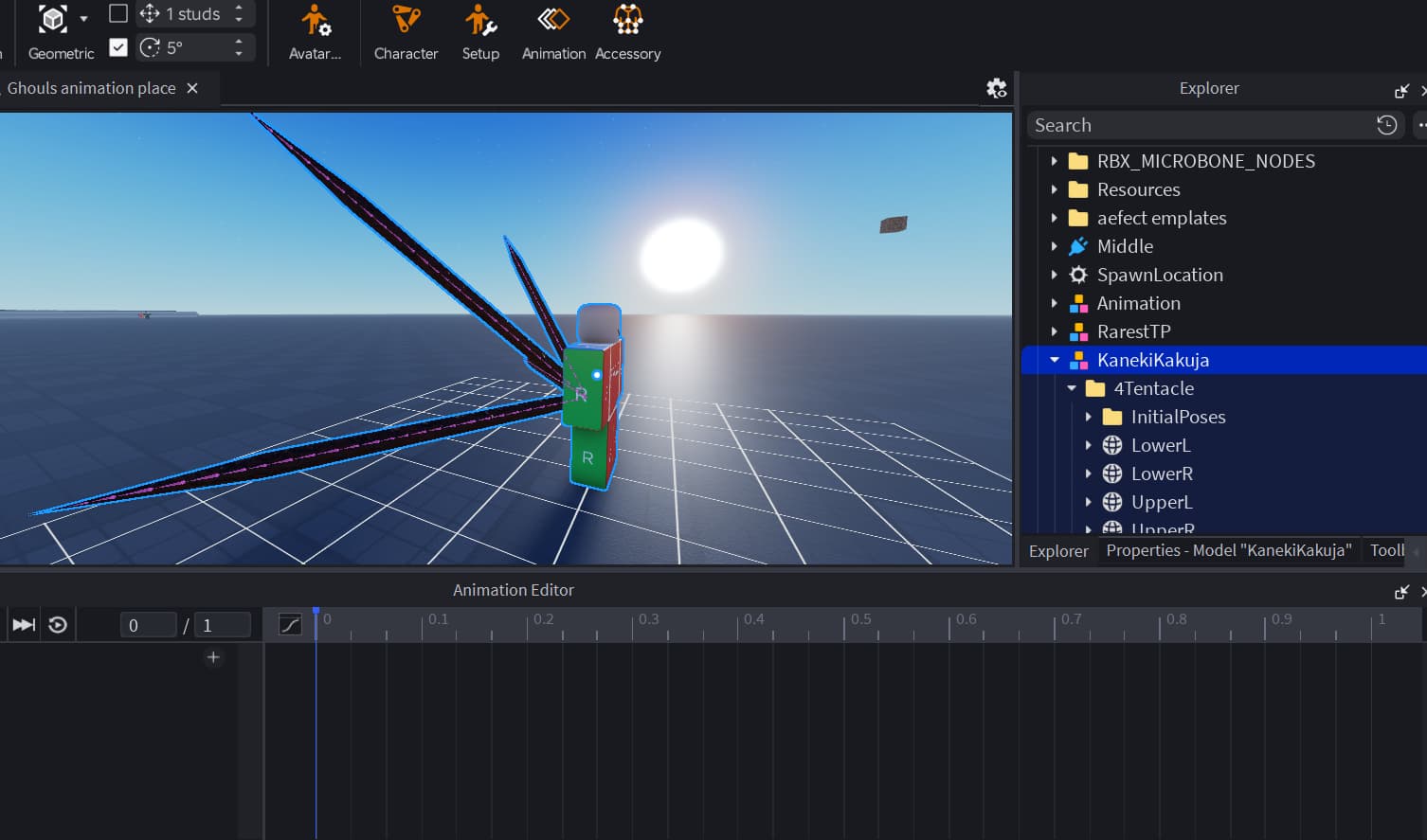Select the Explorer tab at bottom

[1058, 550]
